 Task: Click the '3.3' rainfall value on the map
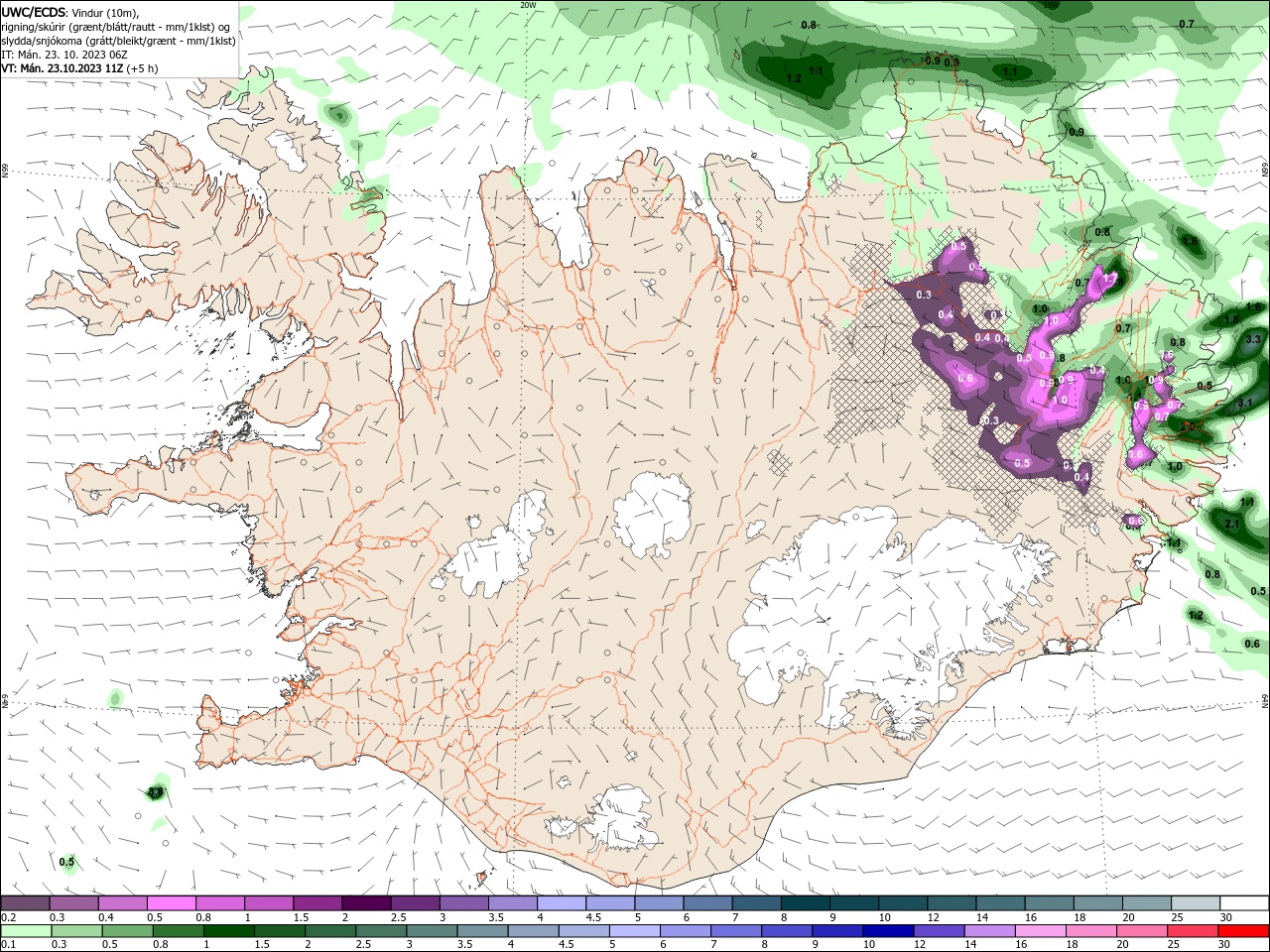tap(1252, 339)
